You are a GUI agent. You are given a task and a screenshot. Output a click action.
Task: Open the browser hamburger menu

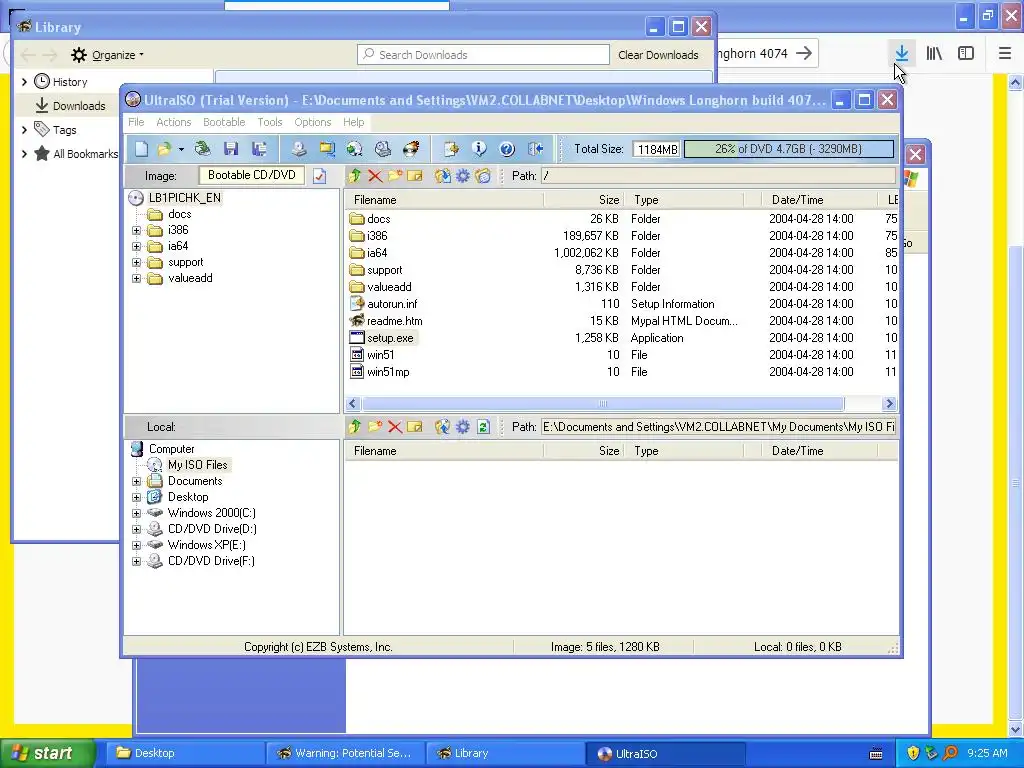click(1005, 54)
